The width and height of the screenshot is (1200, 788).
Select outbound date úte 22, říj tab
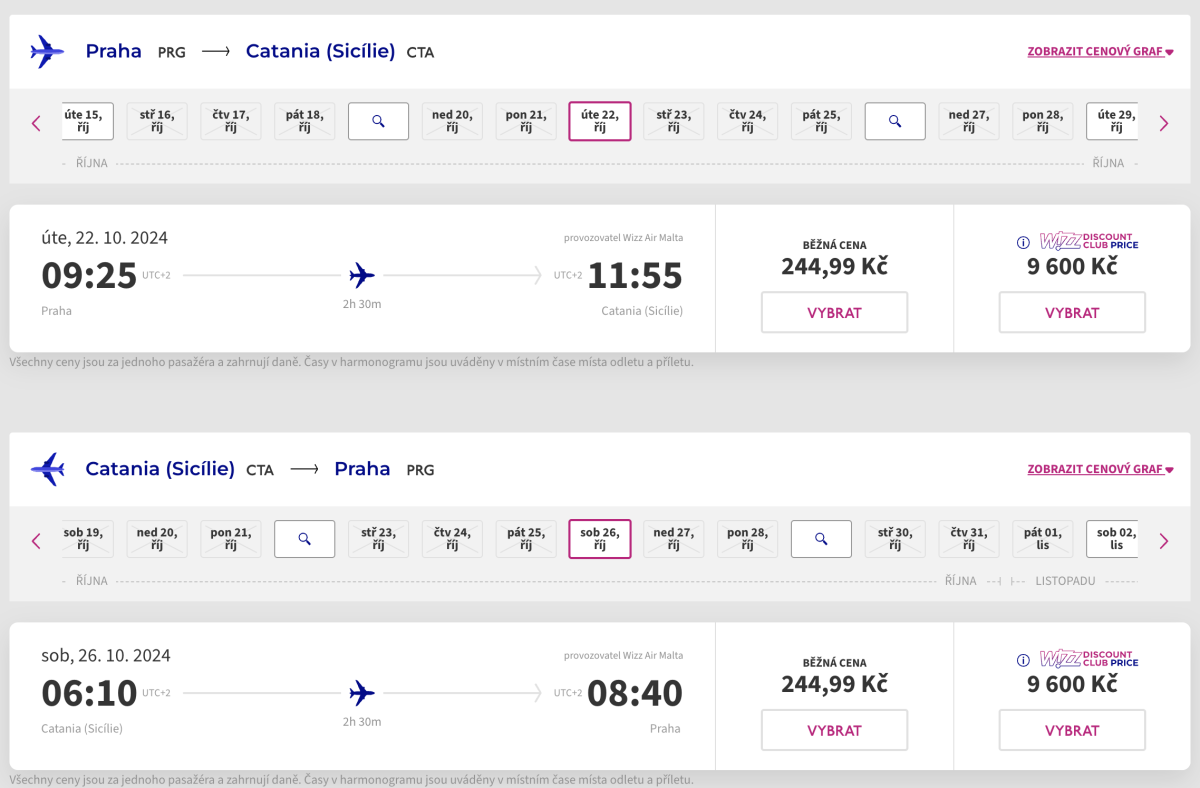600,121
